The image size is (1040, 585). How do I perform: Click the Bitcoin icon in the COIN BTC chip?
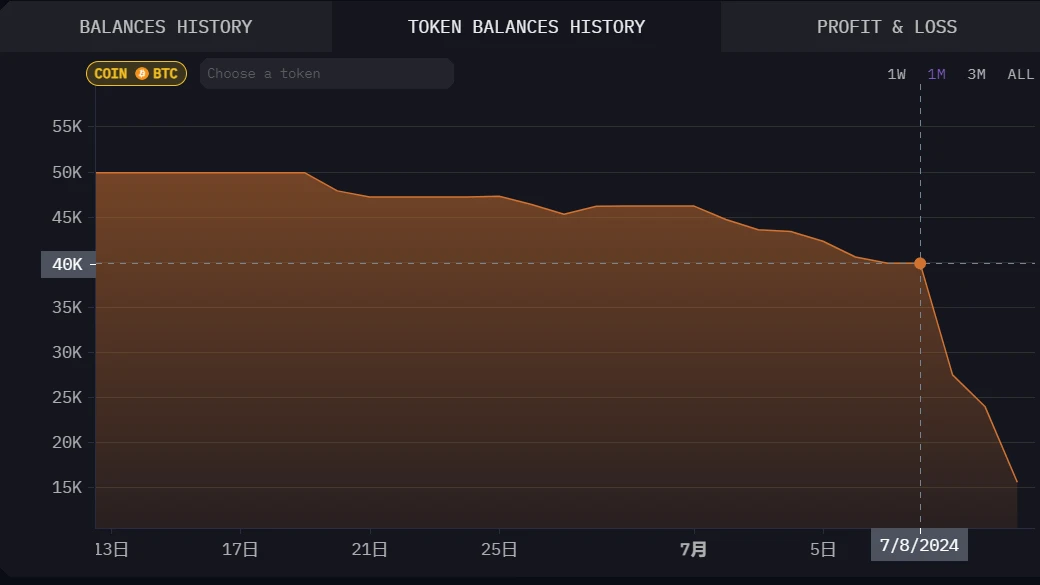point(141,74)
